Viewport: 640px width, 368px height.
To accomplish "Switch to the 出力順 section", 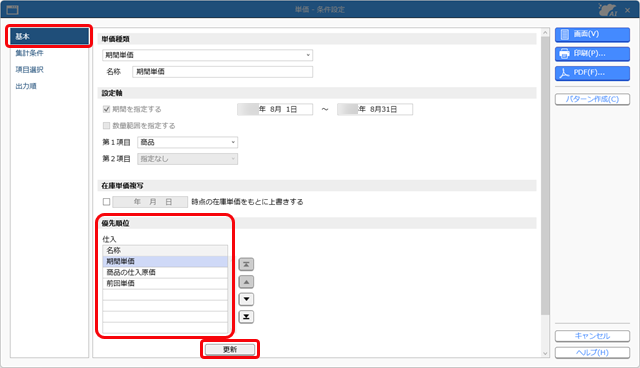I will tap(26, 86).
